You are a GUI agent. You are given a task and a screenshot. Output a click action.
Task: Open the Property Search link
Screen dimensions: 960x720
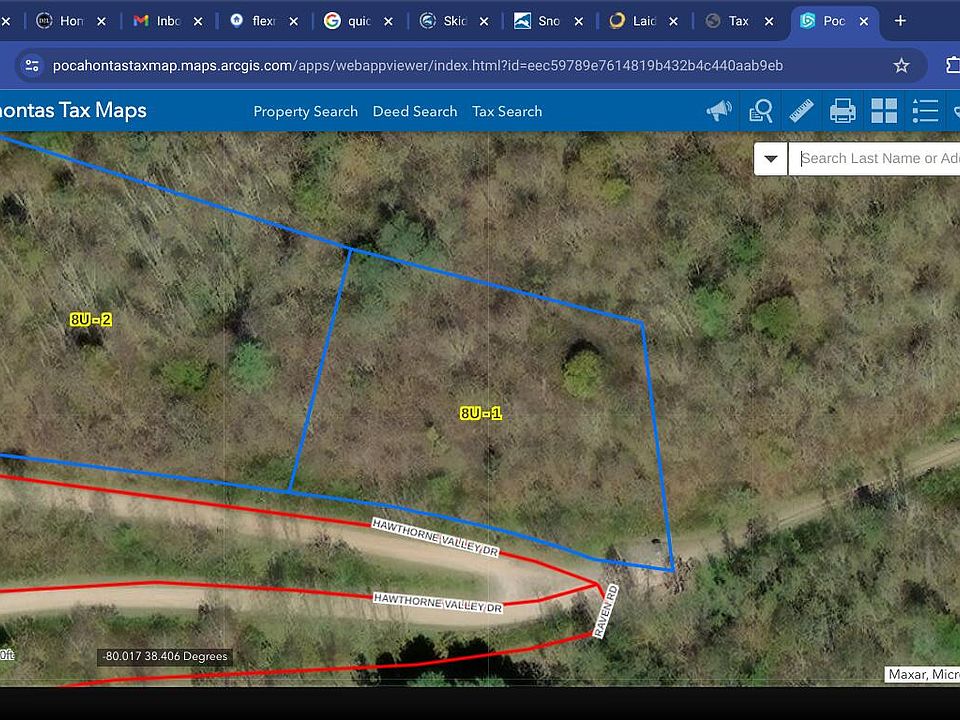pos(305,111)
